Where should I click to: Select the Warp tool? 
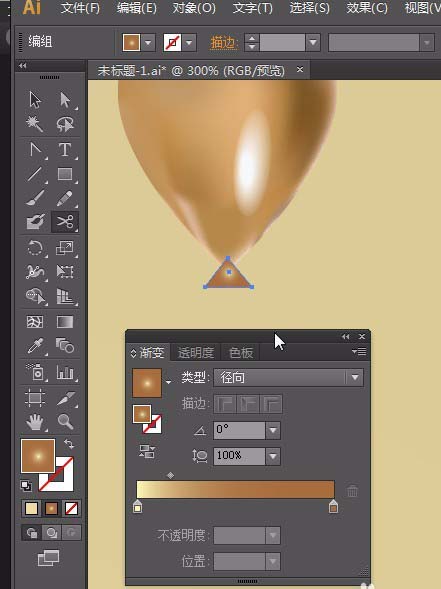point(35,272)
